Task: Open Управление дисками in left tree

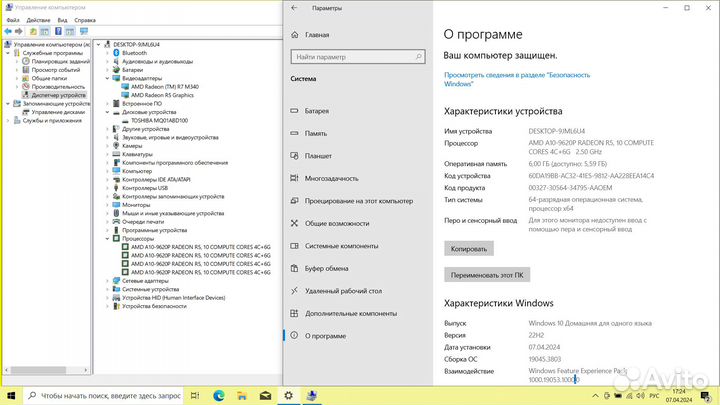Action: point(58,112)
